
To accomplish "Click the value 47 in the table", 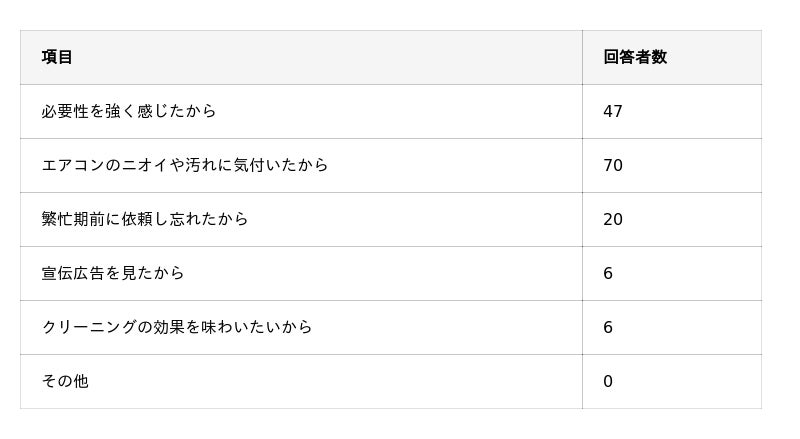I will coord(613,111).
